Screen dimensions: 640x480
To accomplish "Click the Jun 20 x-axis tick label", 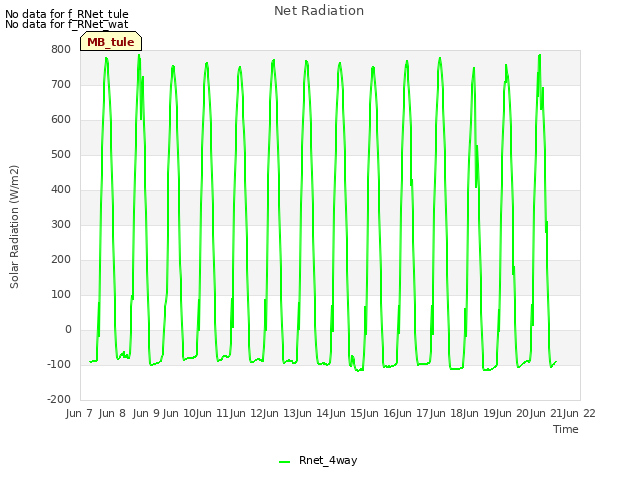I will [513, 413].
